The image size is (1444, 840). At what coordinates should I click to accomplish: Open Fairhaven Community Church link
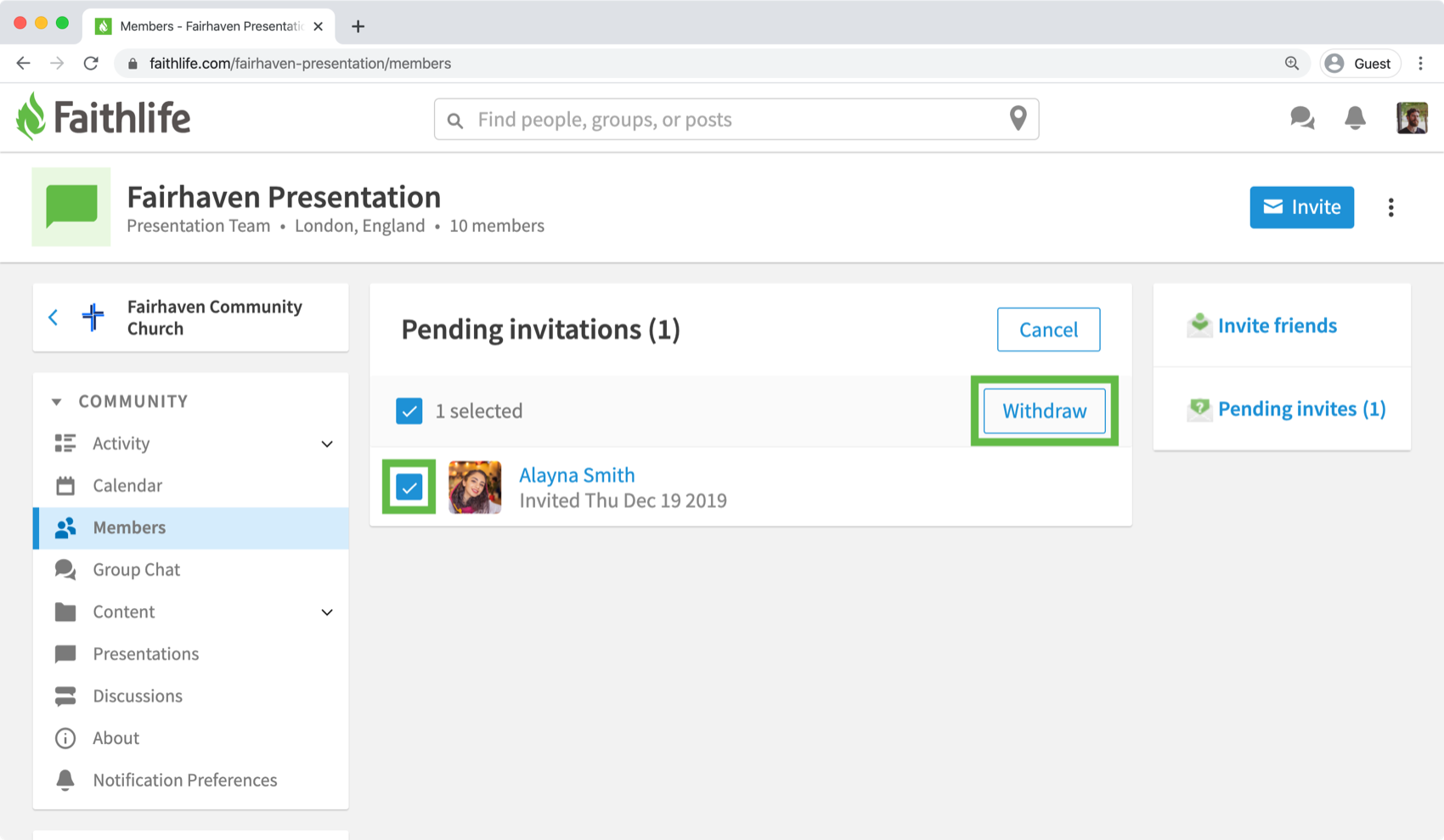(x=214, y=318)
